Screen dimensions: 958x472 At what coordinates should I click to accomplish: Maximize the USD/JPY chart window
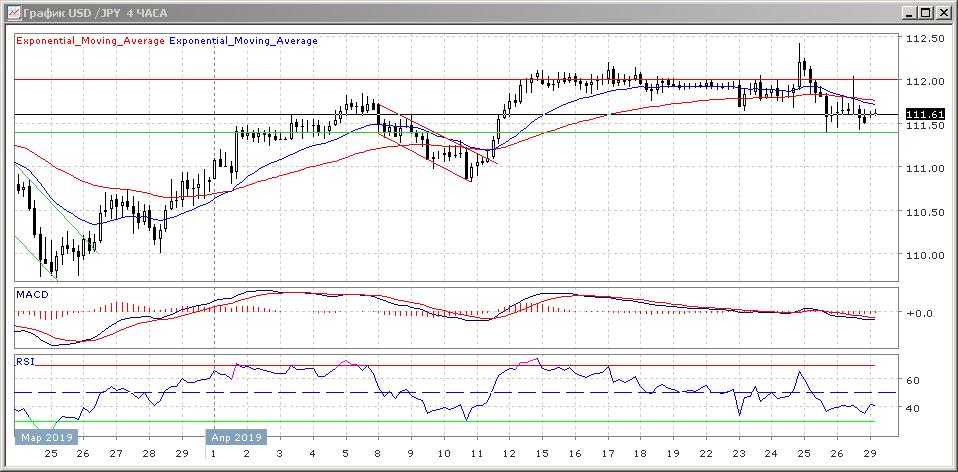924,12
